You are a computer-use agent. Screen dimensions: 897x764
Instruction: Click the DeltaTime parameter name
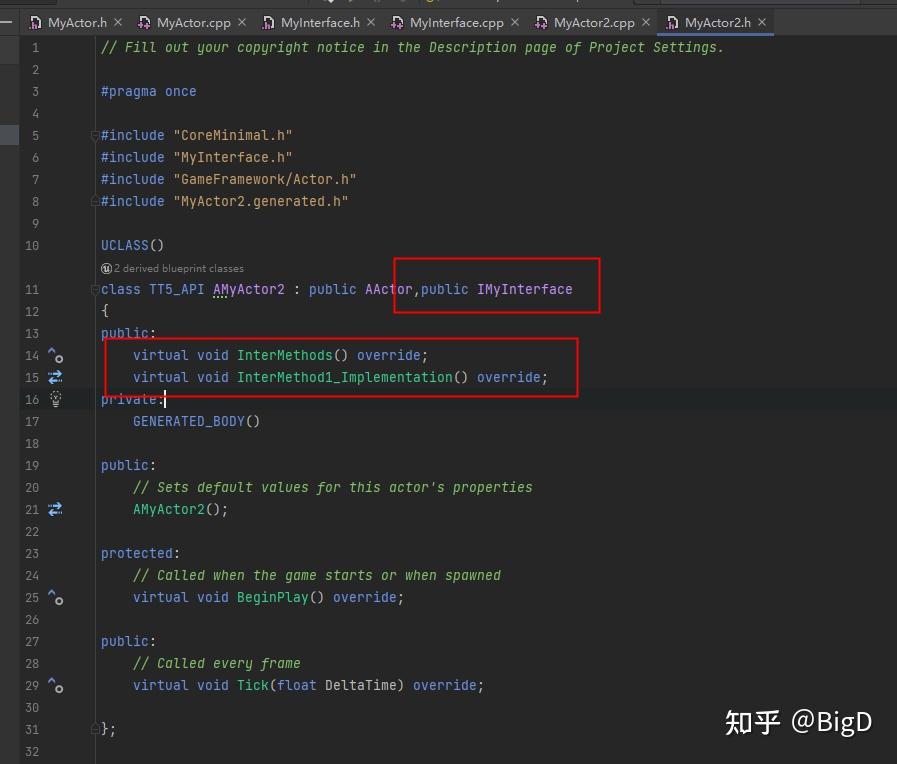pos(360,686)
